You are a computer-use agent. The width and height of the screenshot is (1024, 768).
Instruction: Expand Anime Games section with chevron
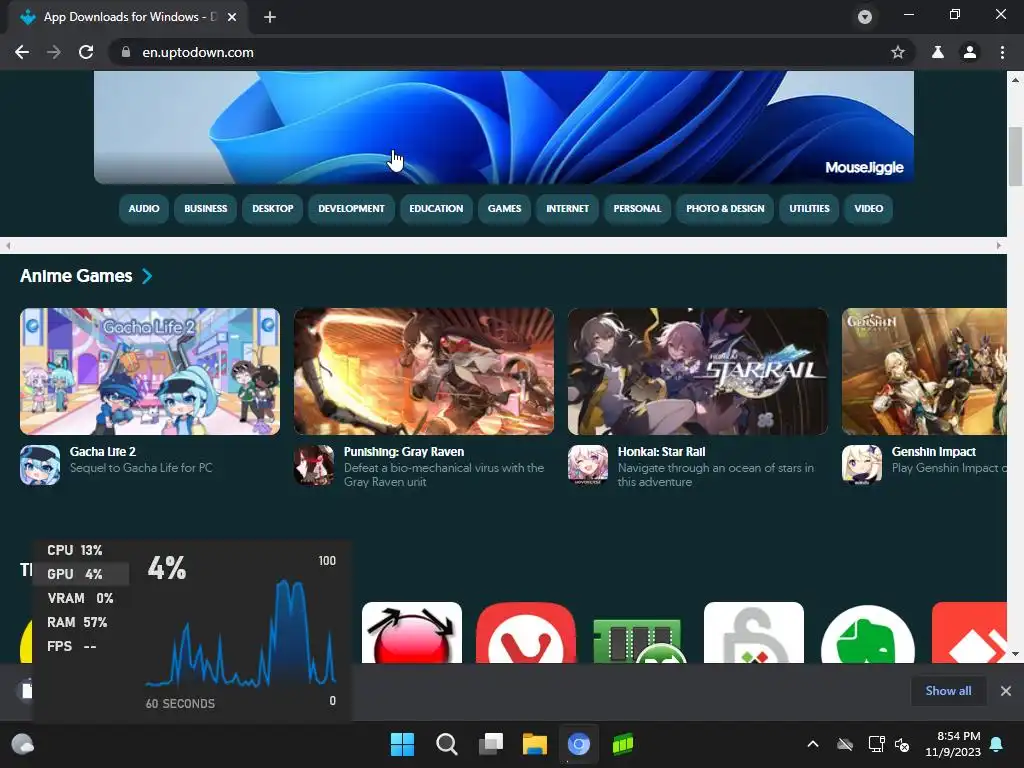(x=147, y=276)
